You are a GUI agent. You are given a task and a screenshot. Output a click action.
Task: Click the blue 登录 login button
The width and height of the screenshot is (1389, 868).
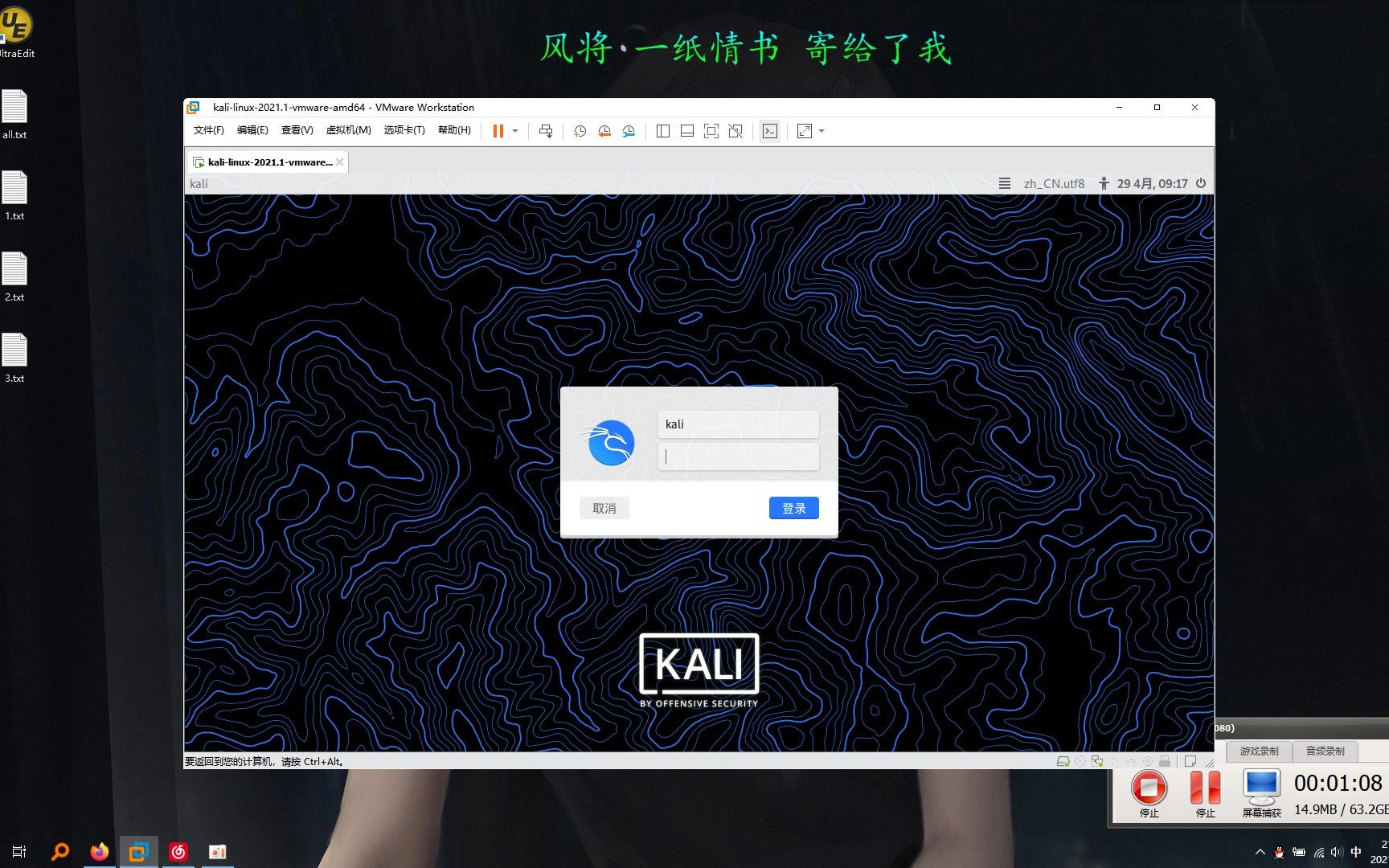pos(794,508)
